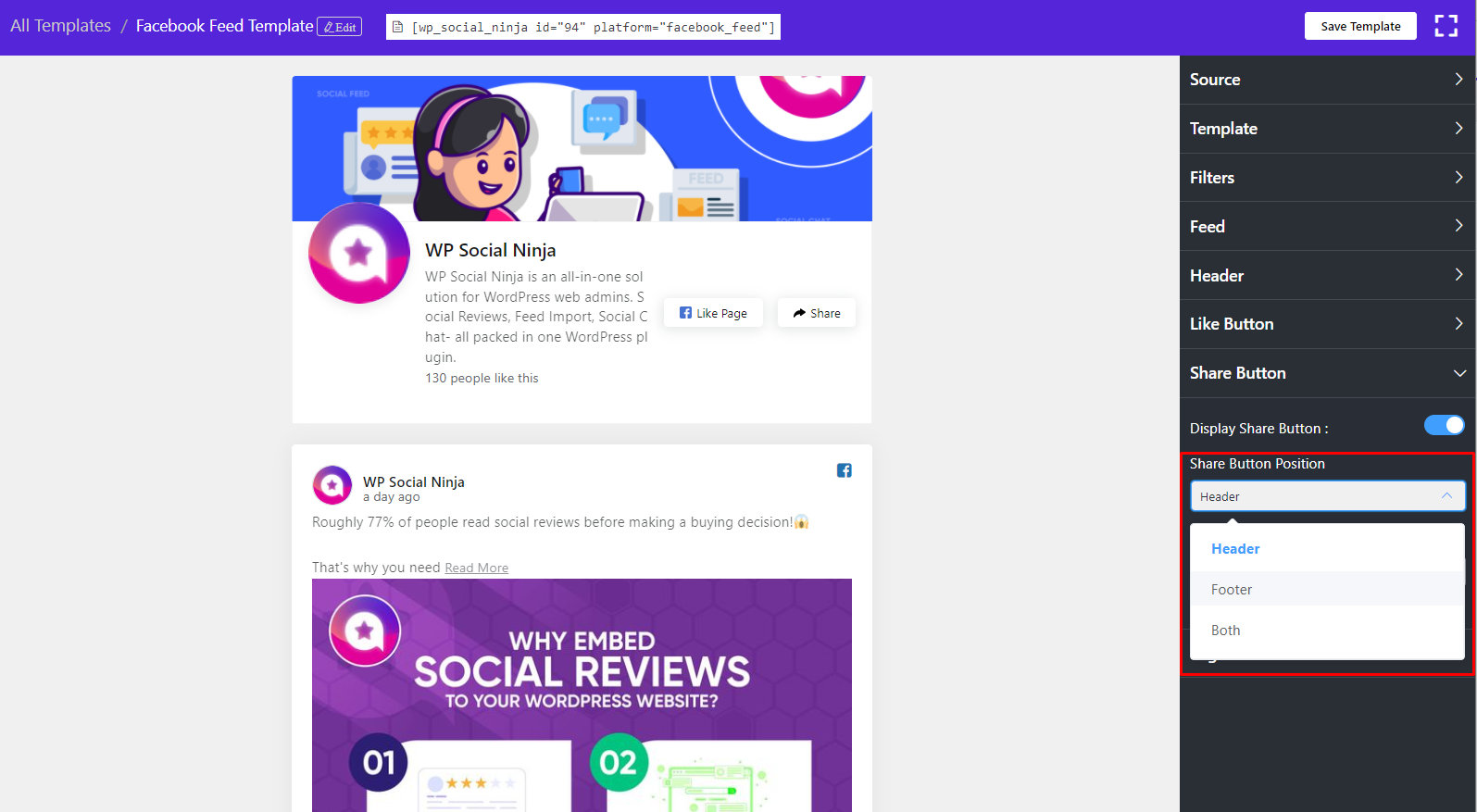Select Both option in position list
The height and width of the screenshot is (812, 1477).
tap(1327, 631)
